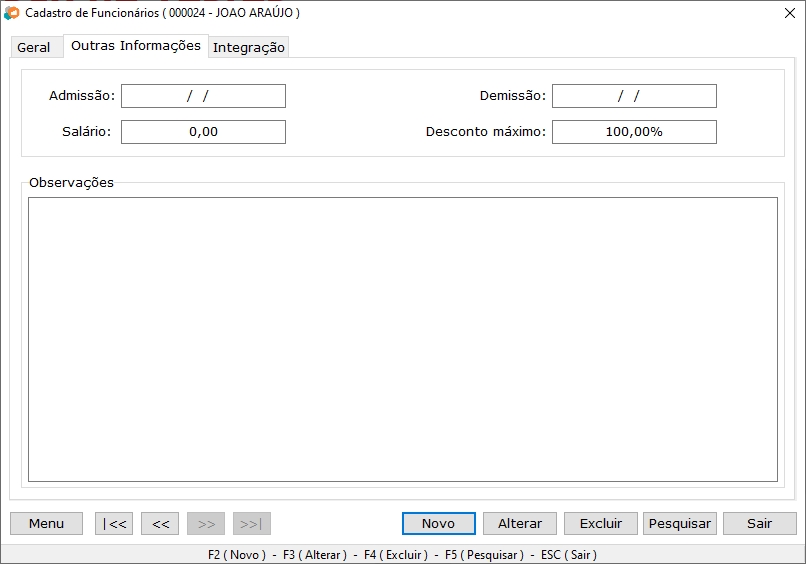
Task: Click the app icon in the title bar
Action: point(12,13)
